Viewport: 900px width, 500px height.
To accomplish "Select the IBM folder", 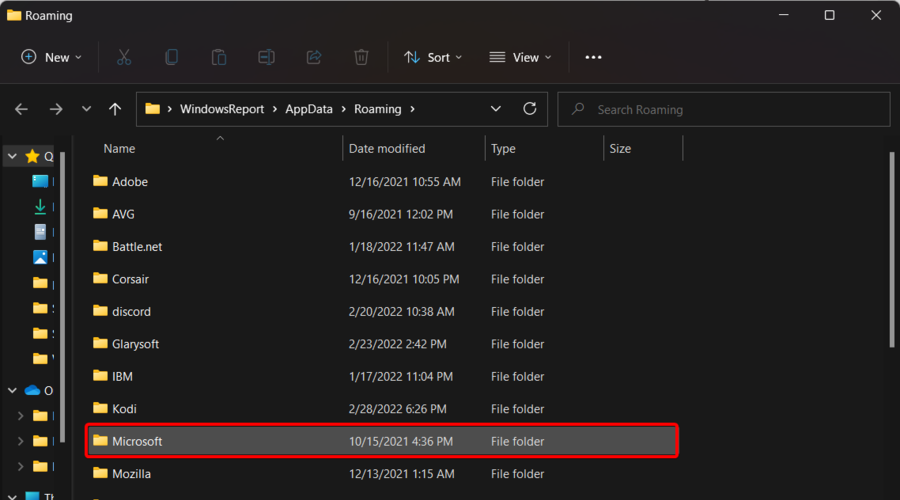I will tap(382, 376).
